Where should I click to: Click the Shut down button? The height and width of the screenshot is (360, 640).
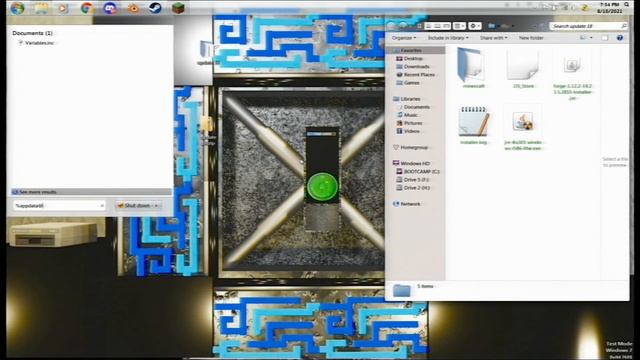pos(134,206)
